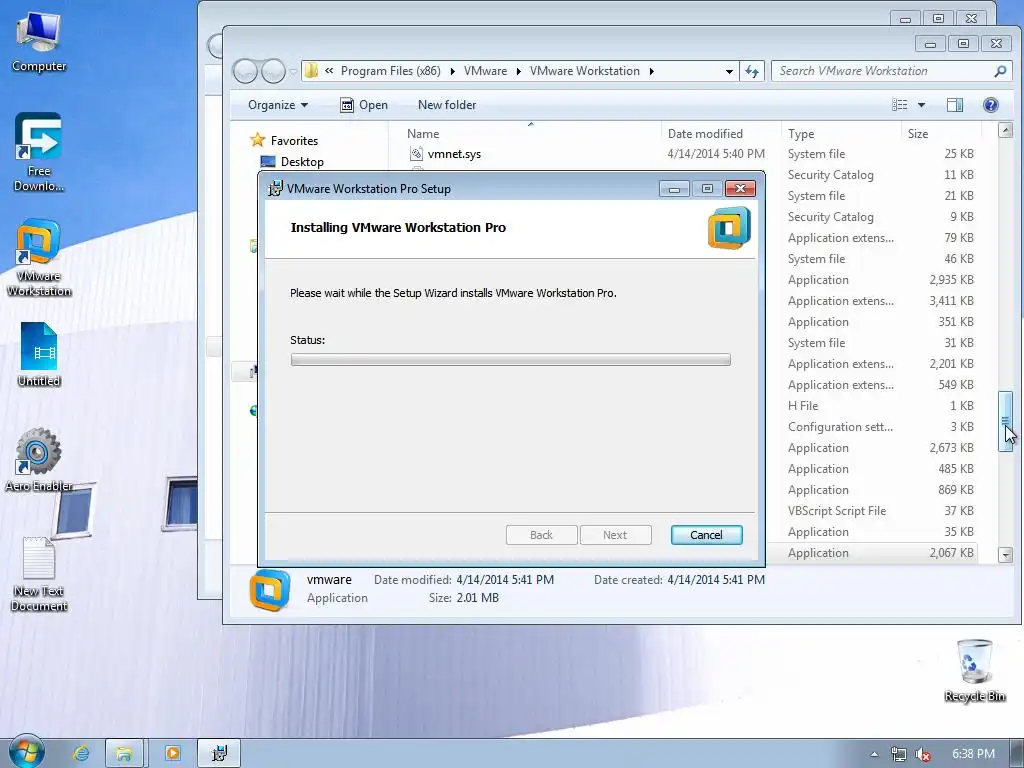Select the Configuration sett... row
Viewport: 1024px width, 768px height.
[x=880, y=427]
